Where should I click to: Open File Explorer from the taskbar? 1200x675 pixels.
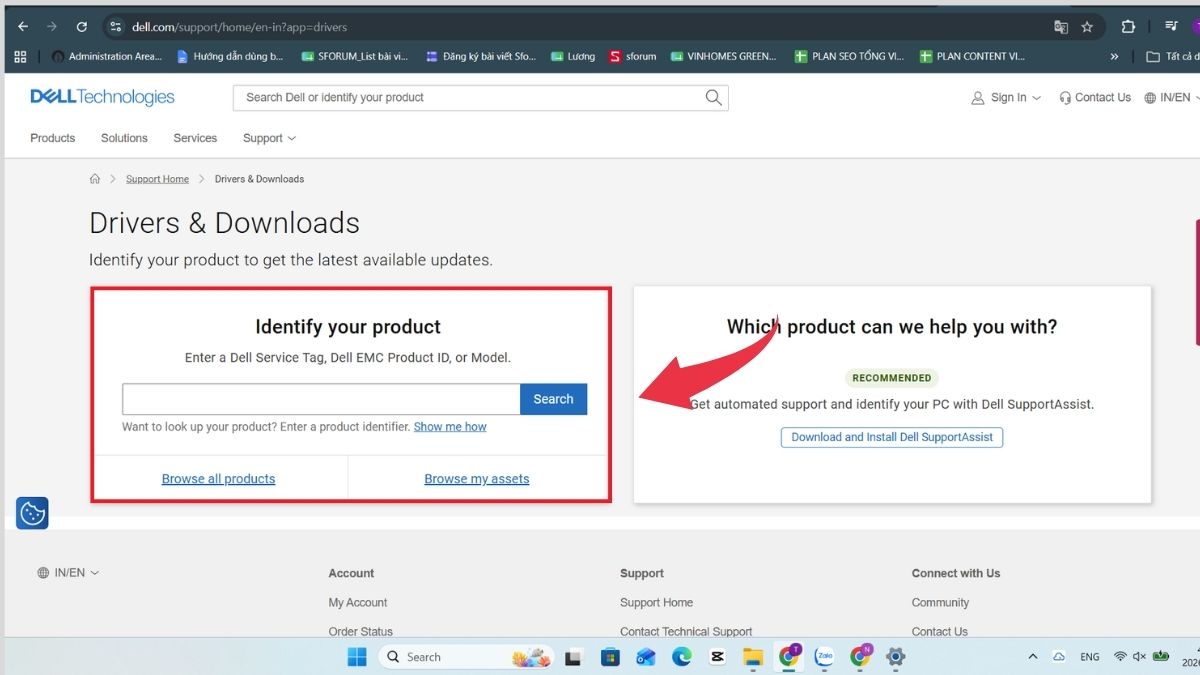[753, 657]
